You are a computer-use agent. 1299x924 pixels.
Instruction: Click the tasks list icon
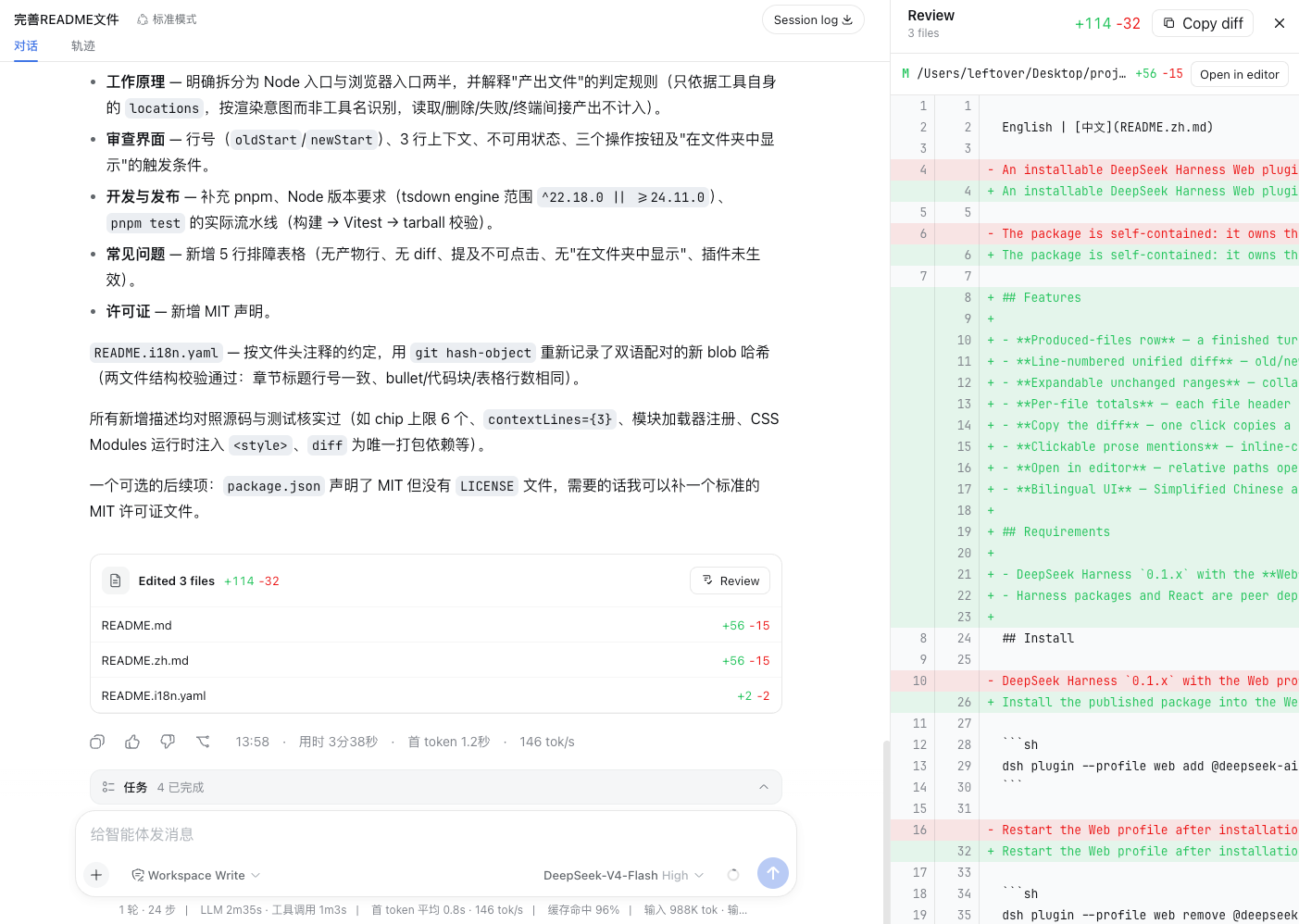coord(108,787)
